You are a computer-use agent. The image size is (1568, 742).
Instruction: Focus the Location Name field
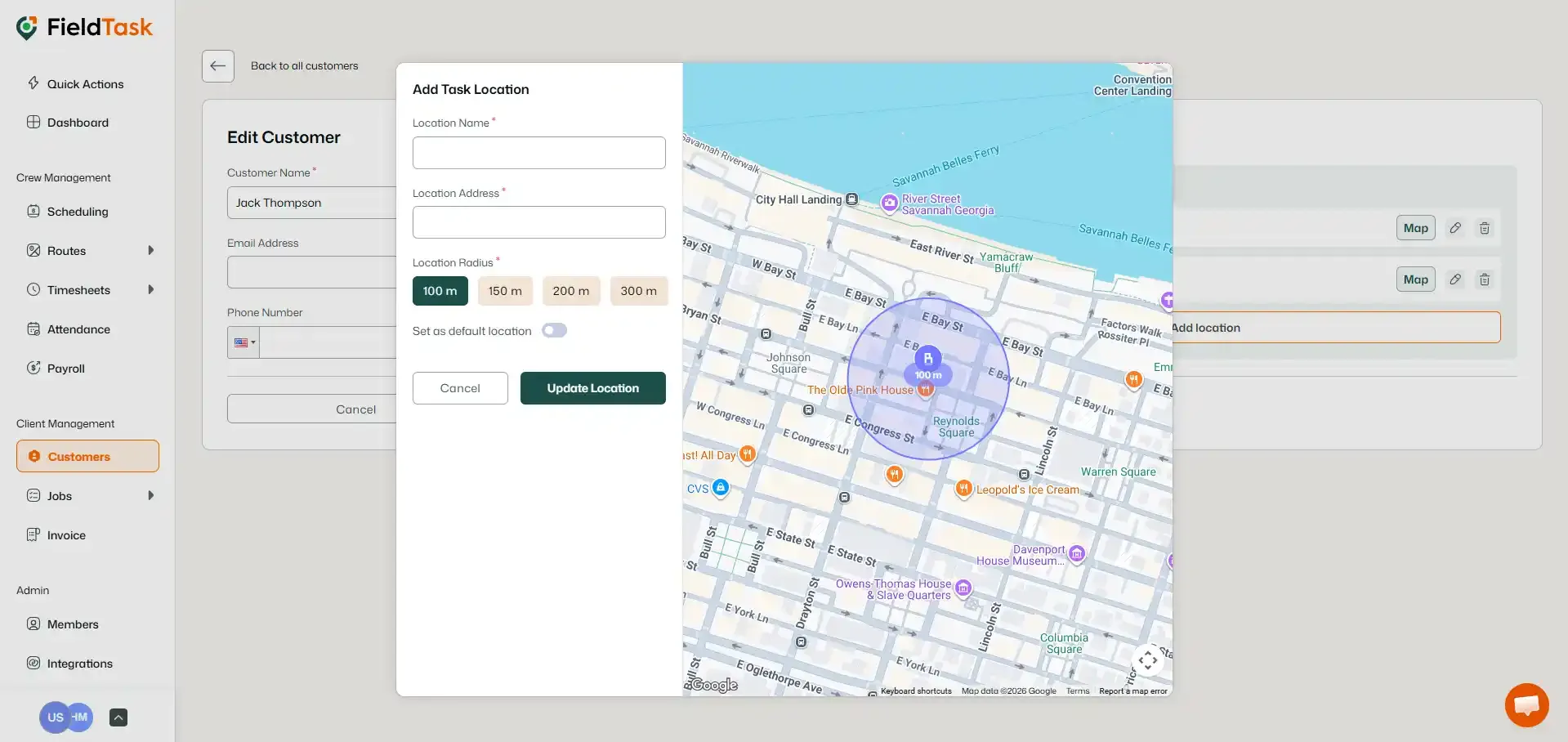click(538, 153)
